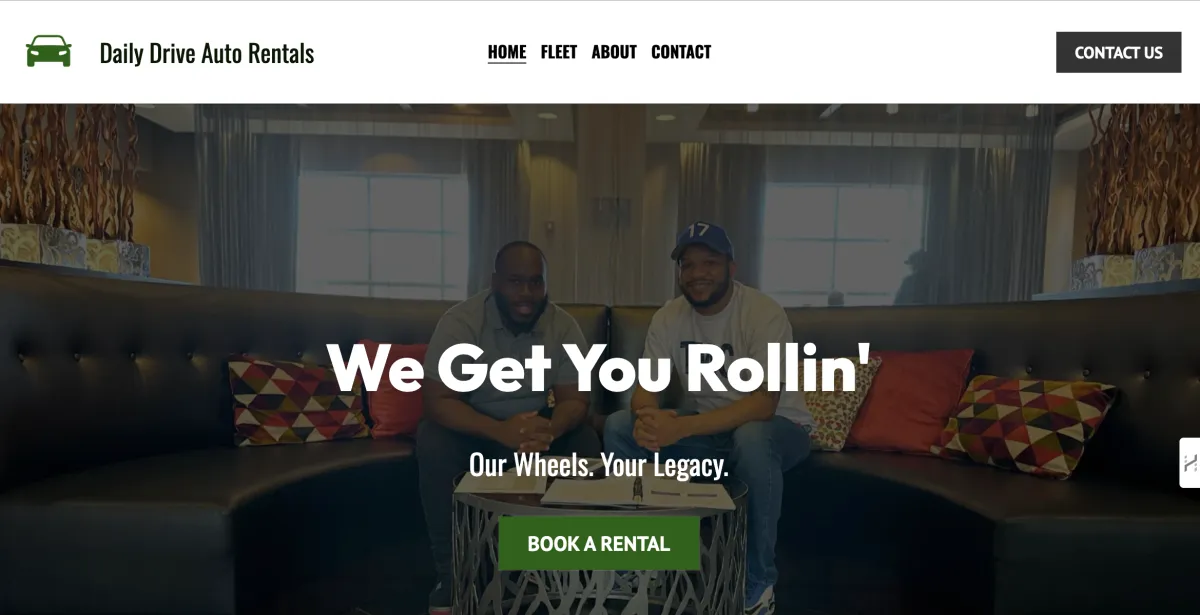Click the green car logo icon
1200x615 pixels.
(x=48, y=51)
